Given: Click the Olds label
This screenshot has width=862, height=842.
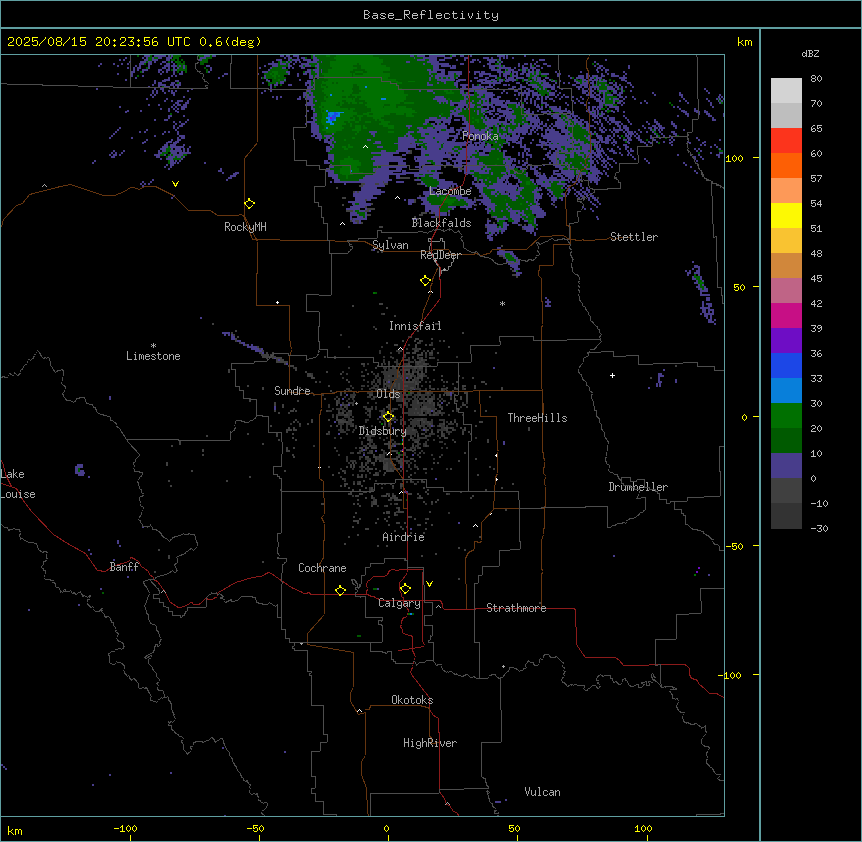Looking at the screenshot, I should pyautogui.click(x=388, y=394).
